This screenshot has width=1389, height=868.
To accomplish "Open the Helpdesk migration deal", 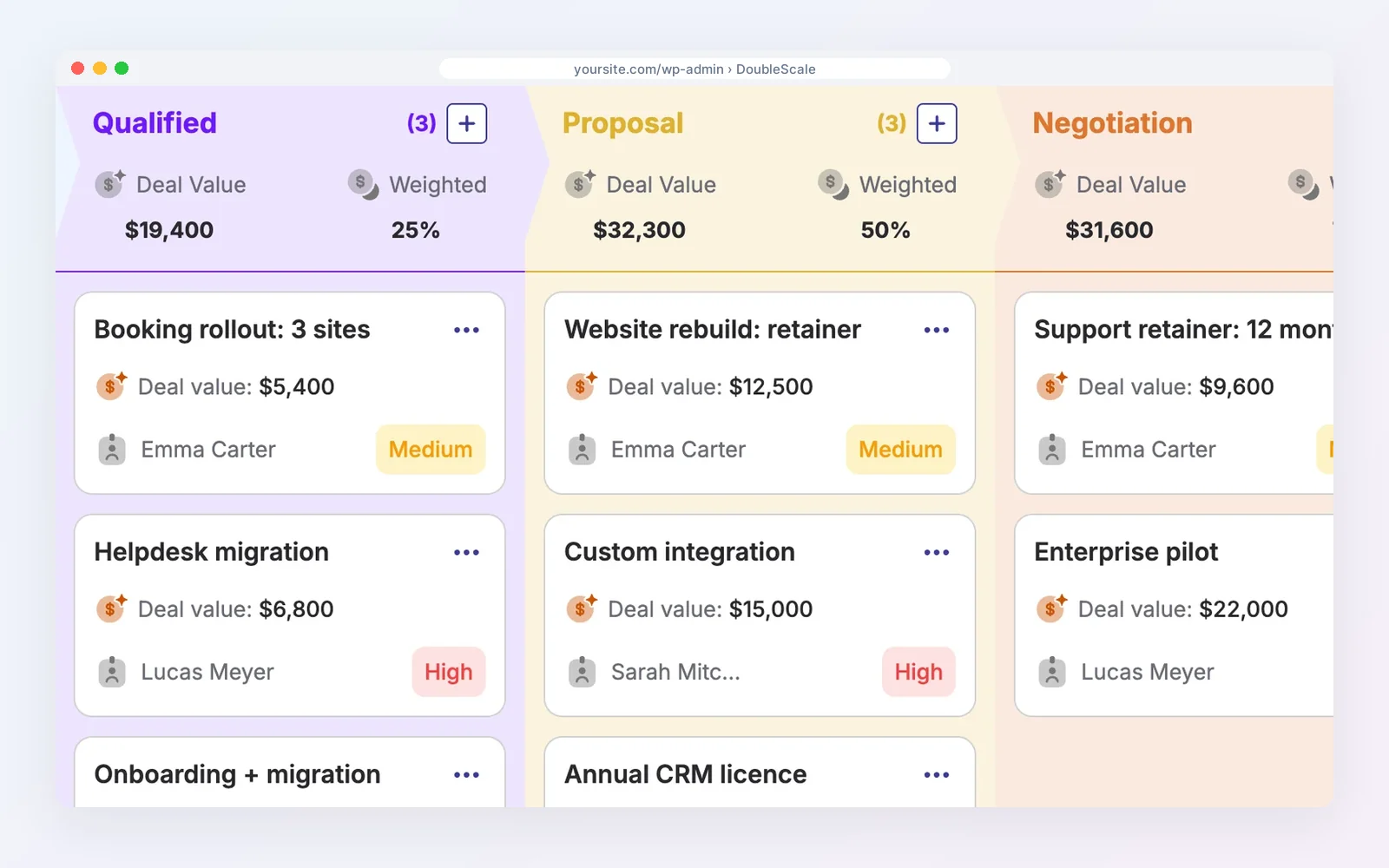I will coord(290,615).
